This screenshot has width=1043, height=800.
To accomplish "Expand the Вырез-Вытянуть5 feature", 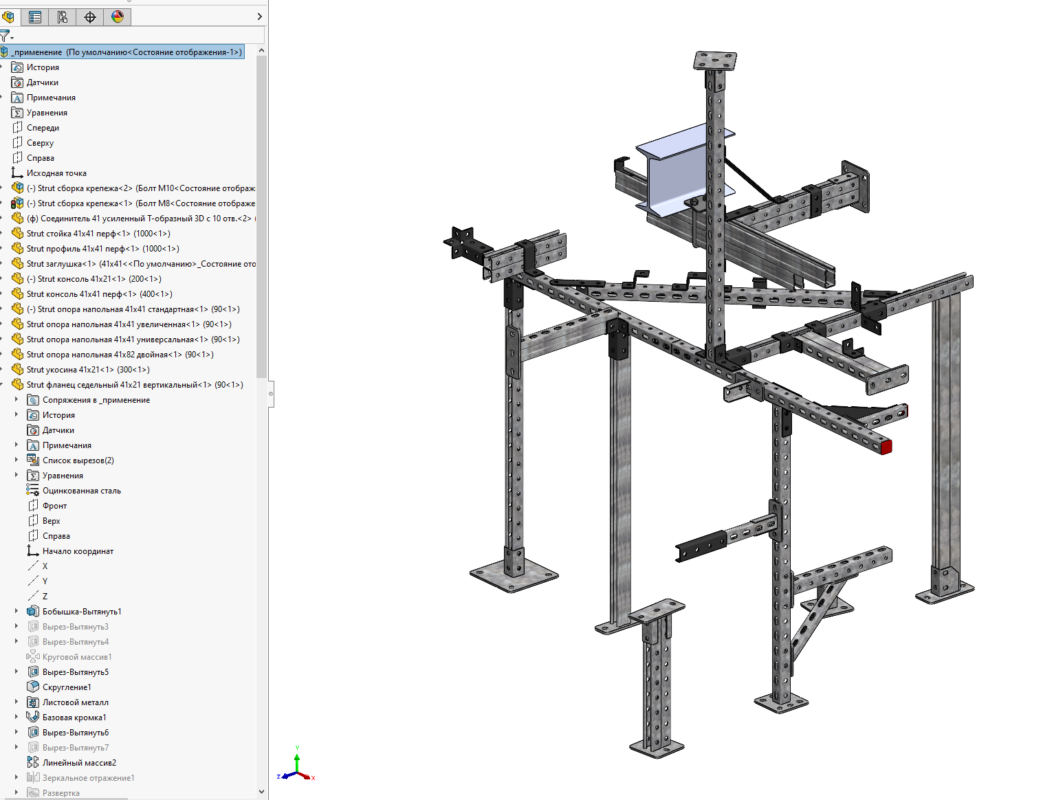I will pyautogui.click(x=17, y=672).
